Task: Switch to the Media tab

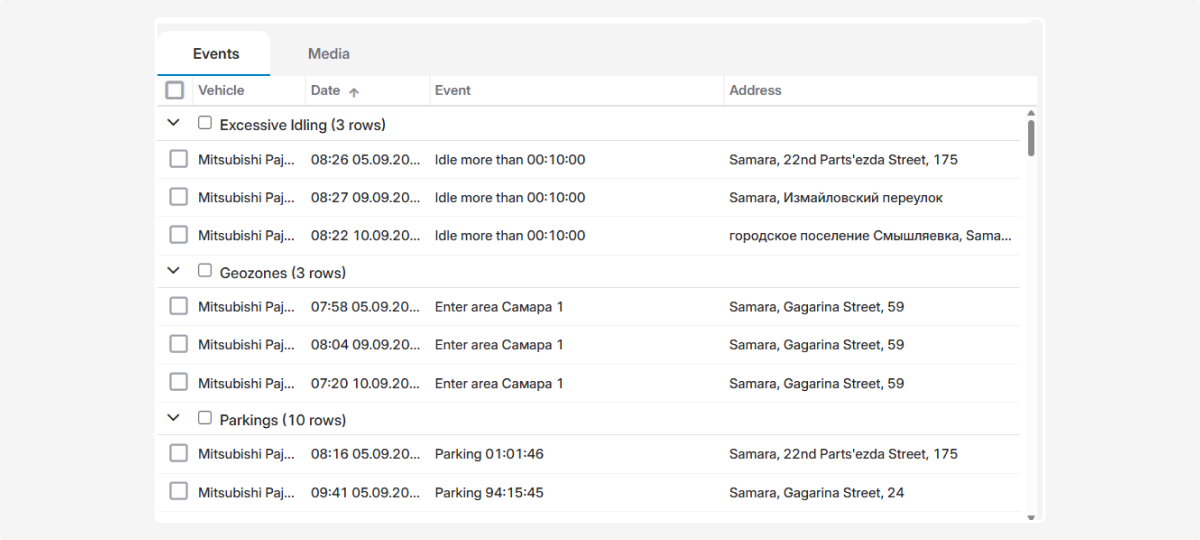Action: pos(328,54)
